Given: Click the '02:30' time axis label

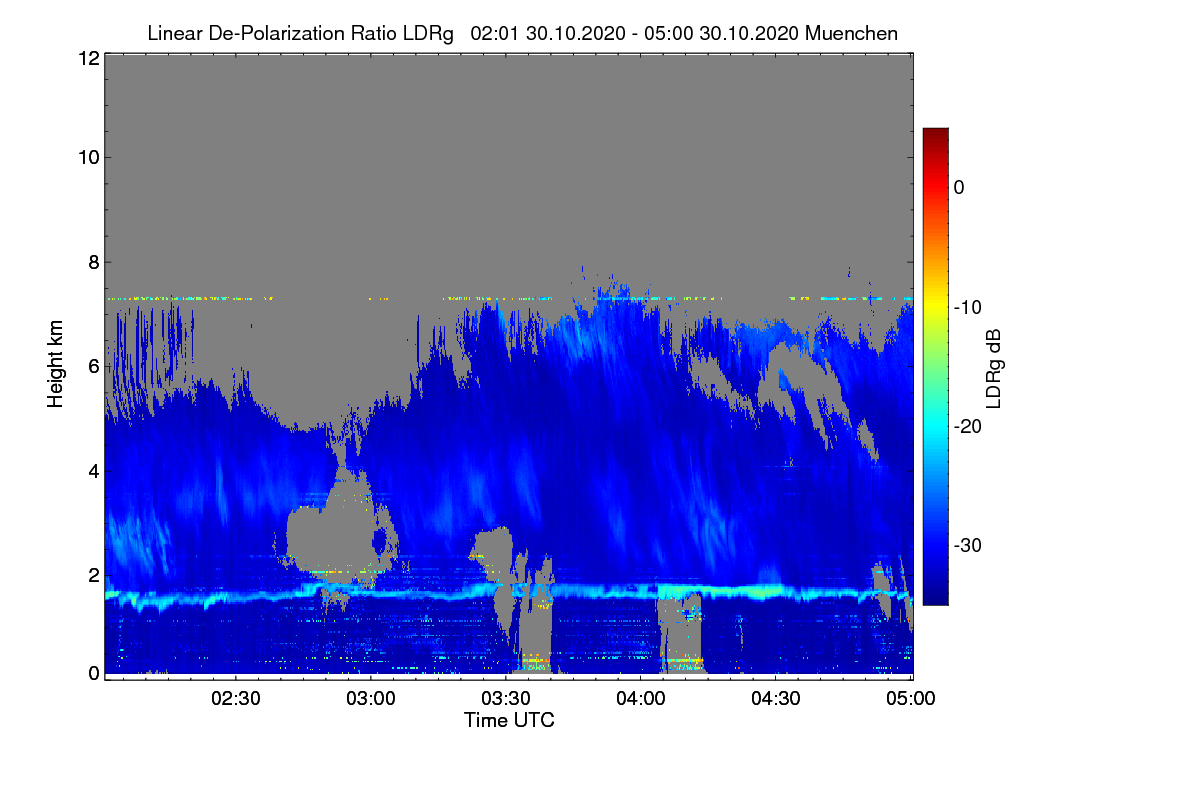Looking at the screenshot, I should (x=236, y=698).
